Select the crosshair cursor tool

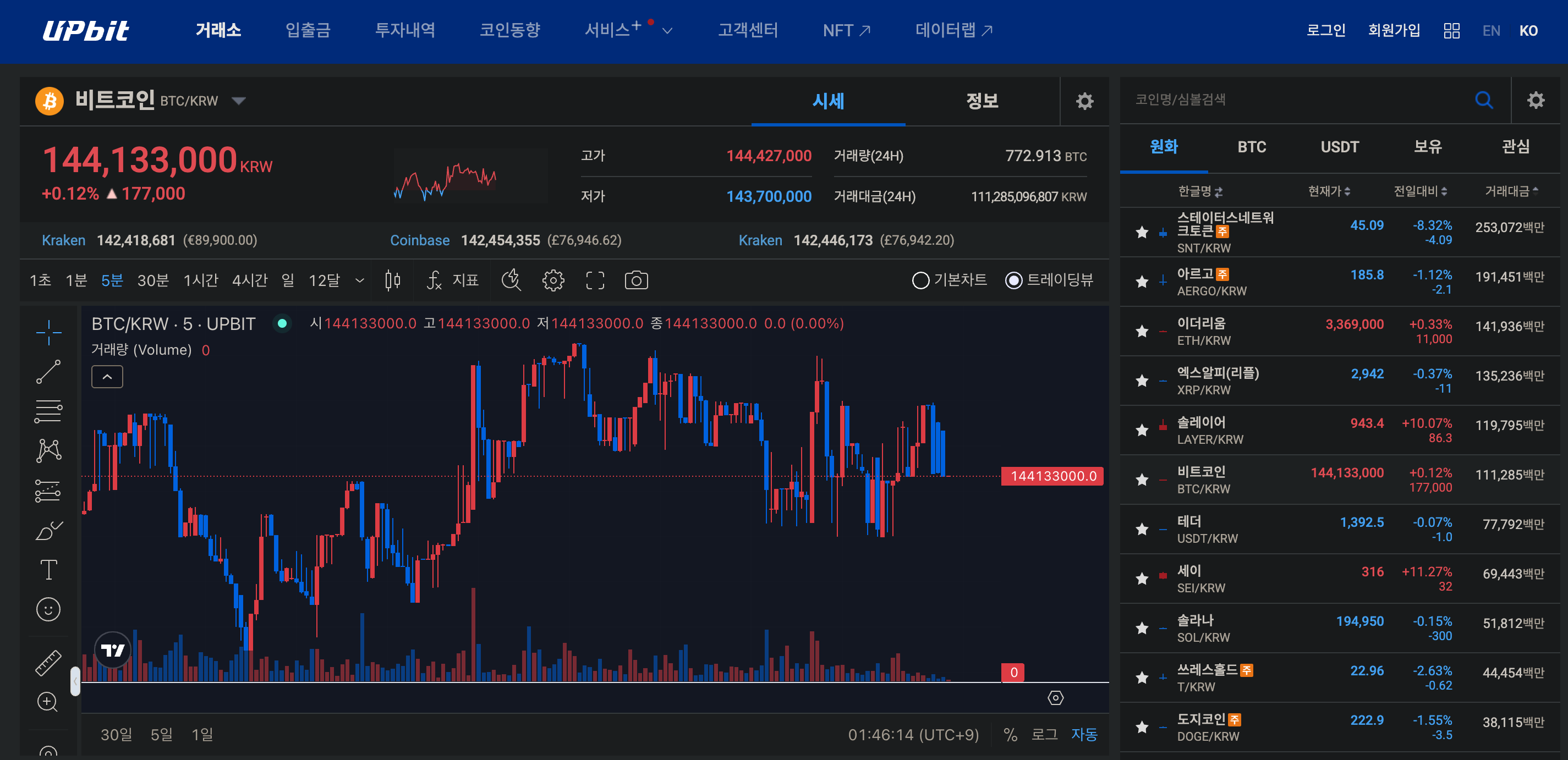pyautogui.click(x=48, y=332)
